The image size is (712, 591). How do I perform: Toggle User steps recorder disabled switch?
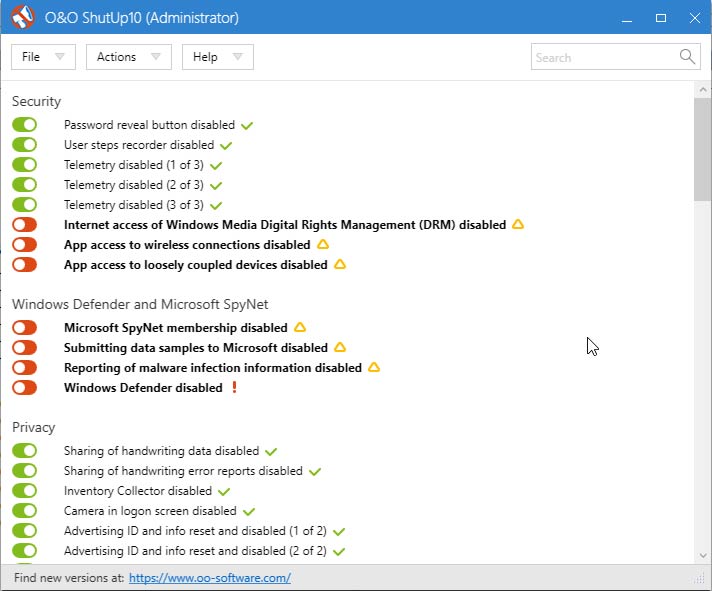pos(25,144)
